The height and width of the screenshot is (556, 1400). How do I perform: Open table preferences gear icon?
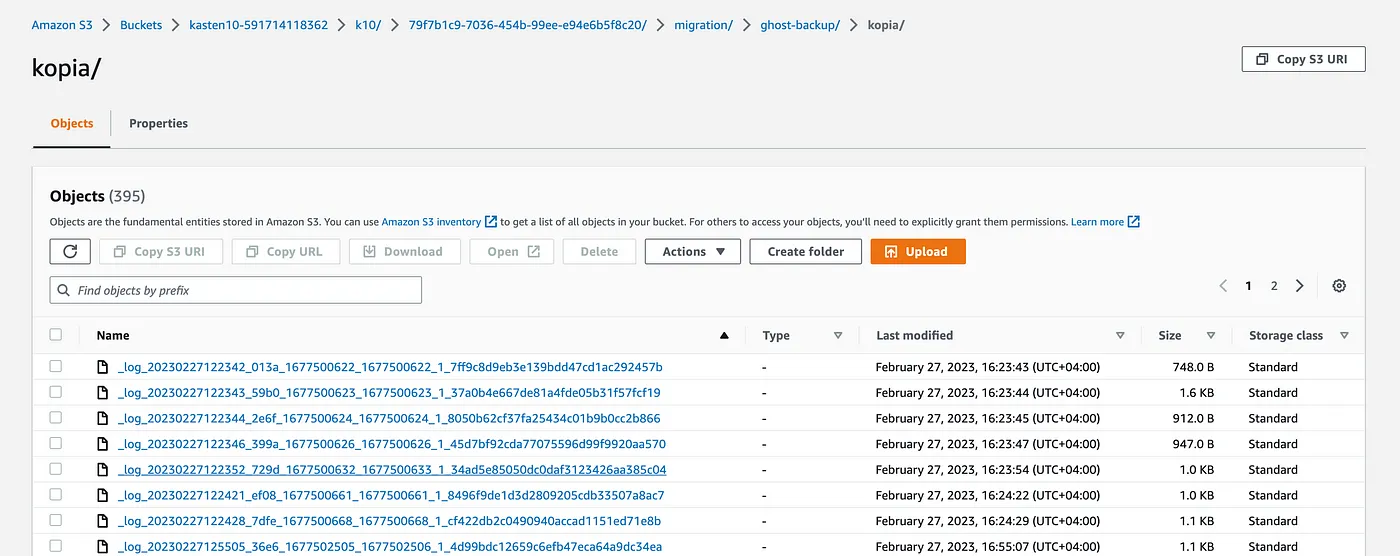tap(1339, 286)
